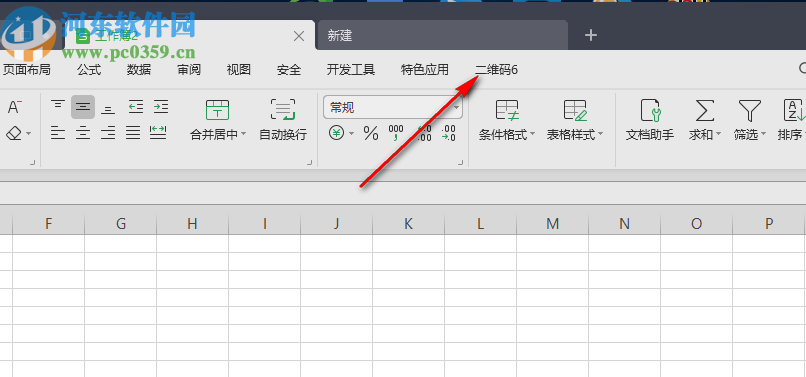Click the decrease indent icon
Viewport: 806px width, 377px height.
click(x=136, y=107)
